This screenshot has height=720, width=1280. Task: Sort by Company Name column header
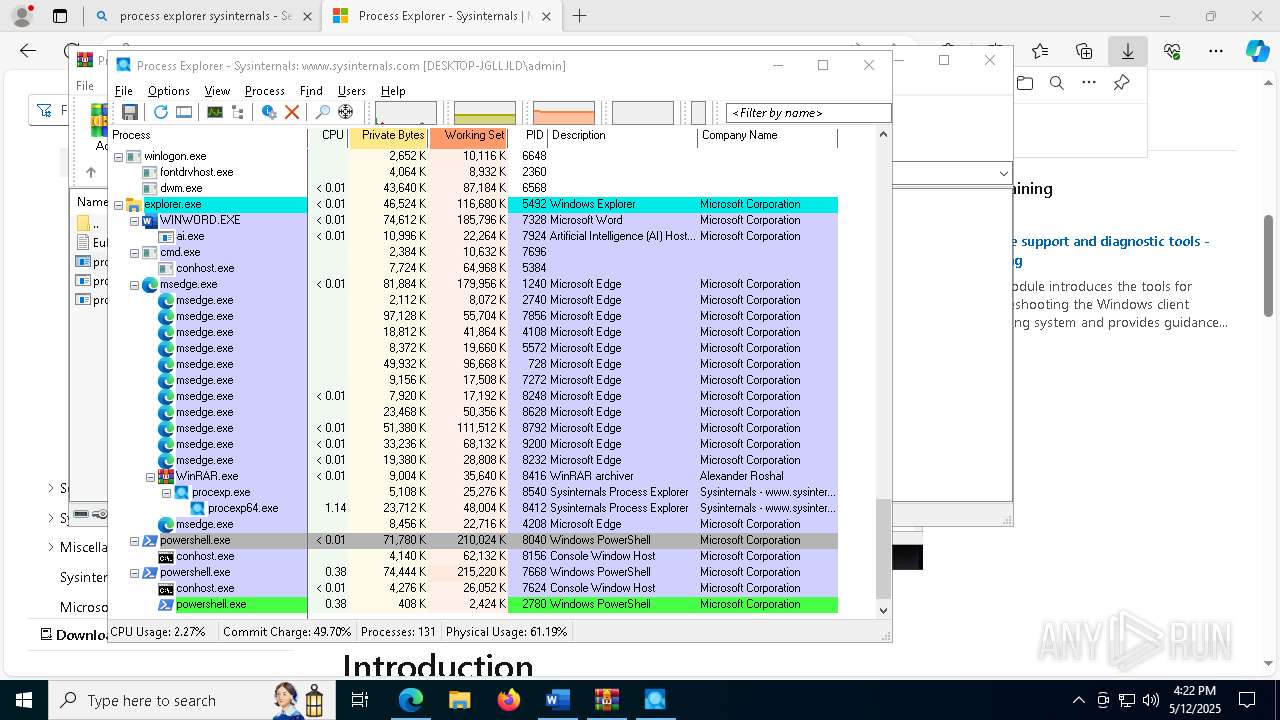(x=767, y=136)
